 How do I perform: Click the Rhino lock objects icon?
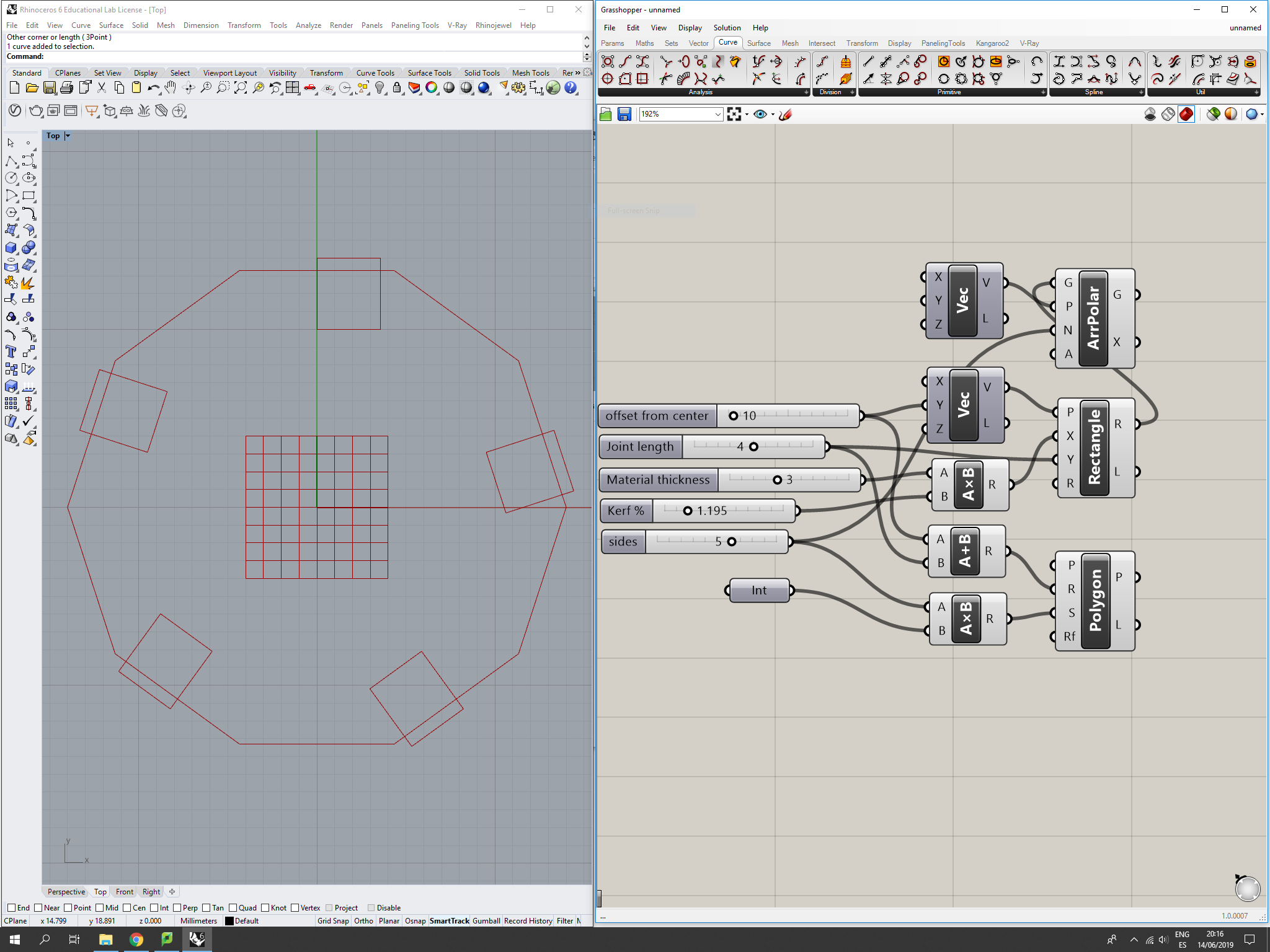coord(397,88)
